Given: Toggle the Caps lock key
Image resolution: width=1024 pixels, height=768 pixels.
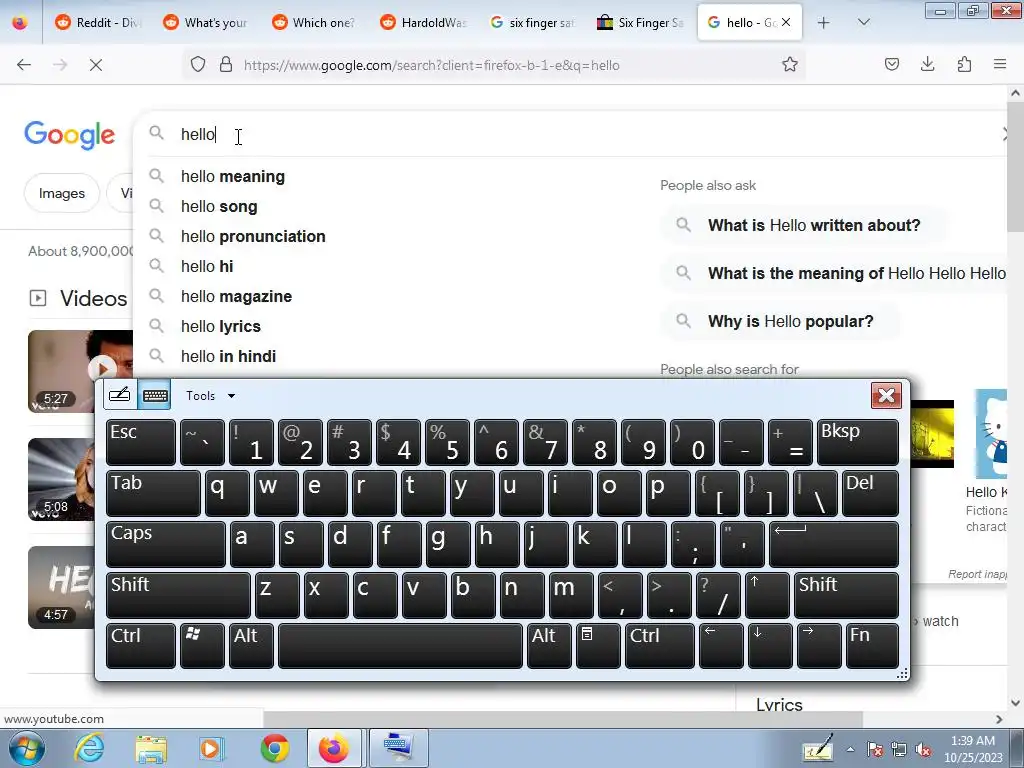Looking at the screenshot, I should (x=165, y=544).
